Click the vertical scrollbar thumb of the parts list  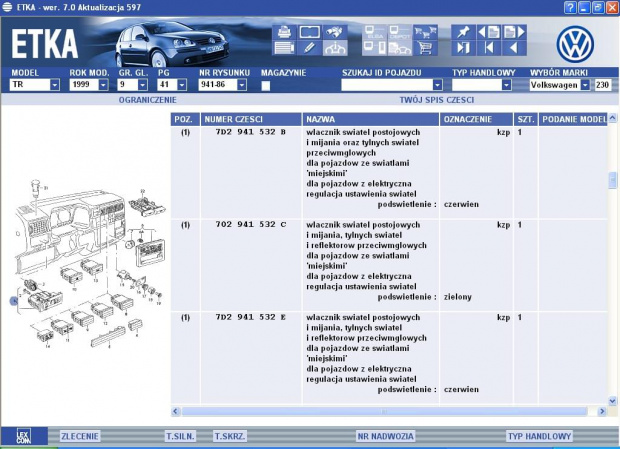[x=612, y=180]
